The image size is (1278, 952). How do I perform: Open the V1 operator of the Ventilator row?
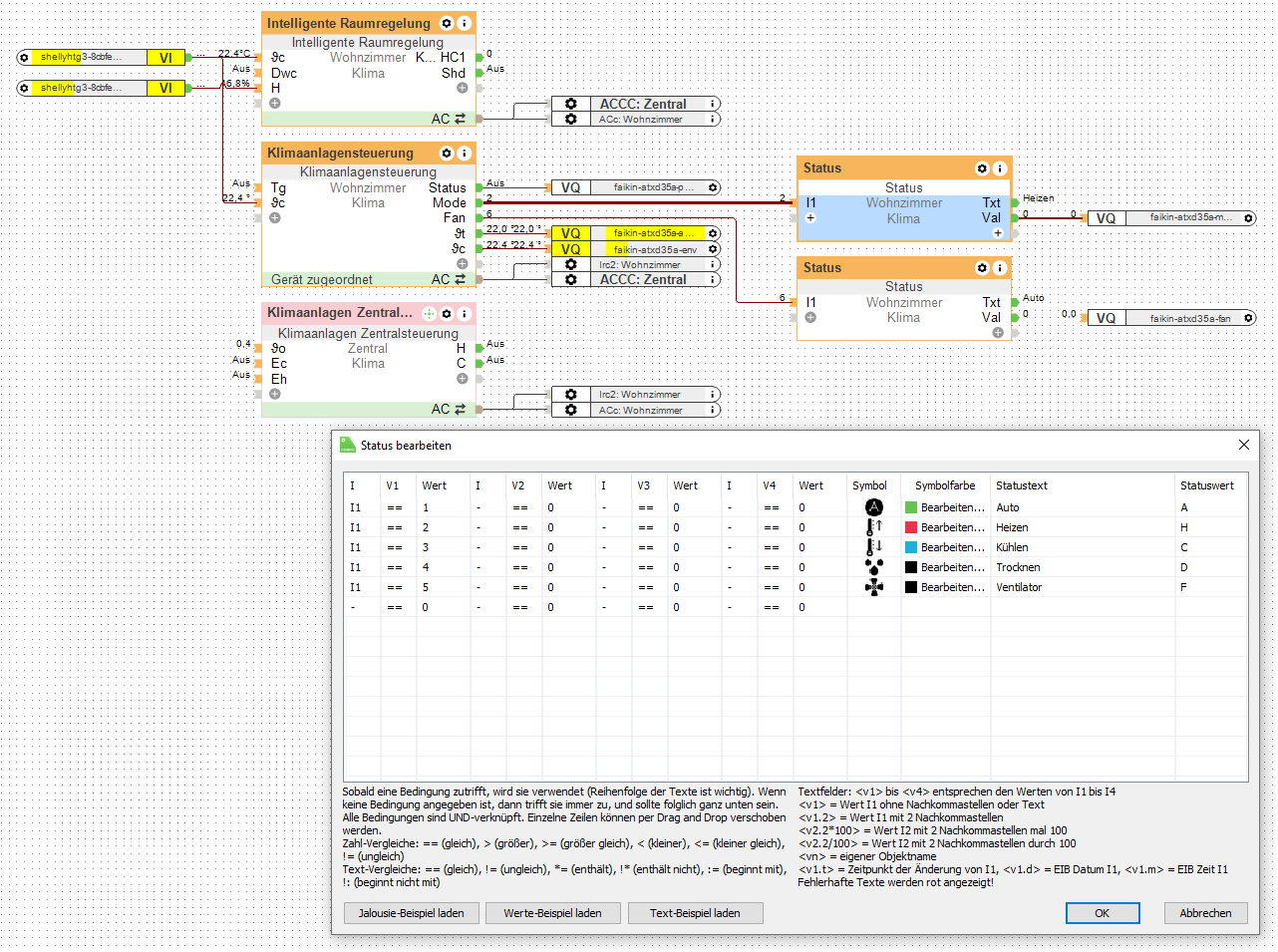395,587
